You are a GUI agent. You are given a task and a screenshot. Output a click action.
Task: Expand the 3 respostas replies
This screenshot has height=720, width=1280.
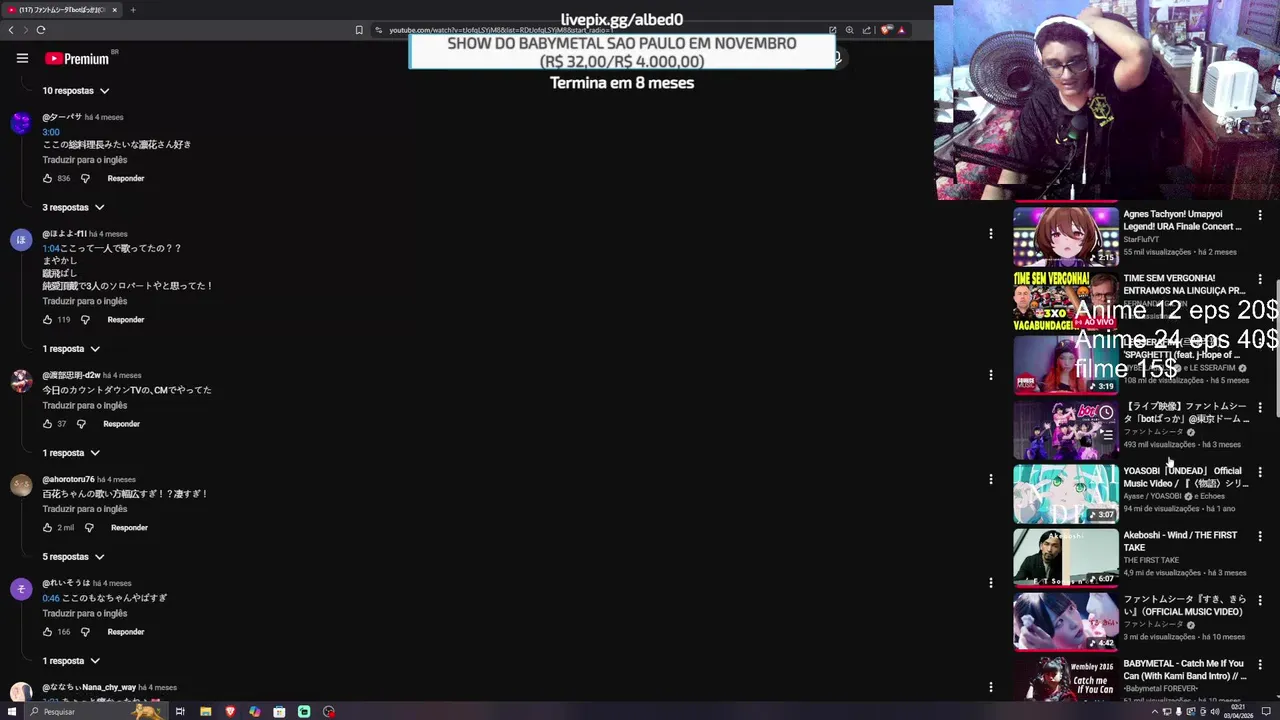click(73, 208)
